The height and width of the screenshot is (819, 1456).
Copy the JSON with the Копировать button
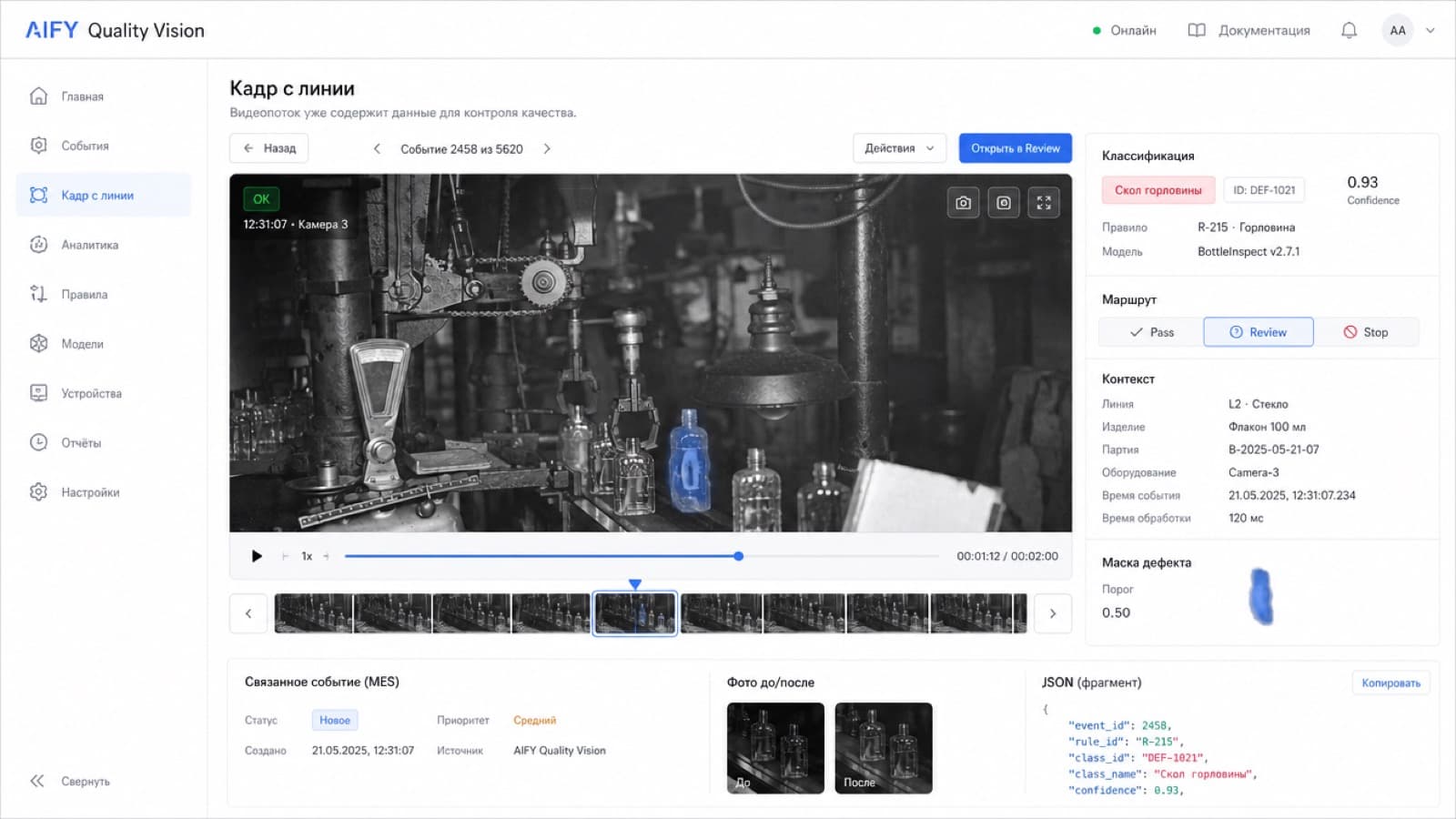click(1390, 683)
